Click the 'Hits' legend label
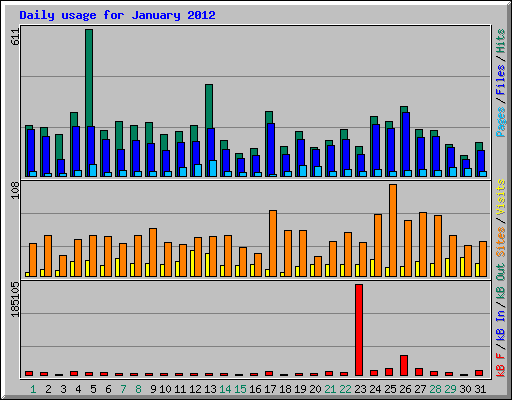This screenshot has height=400, width=512. [x=501, y=41]
